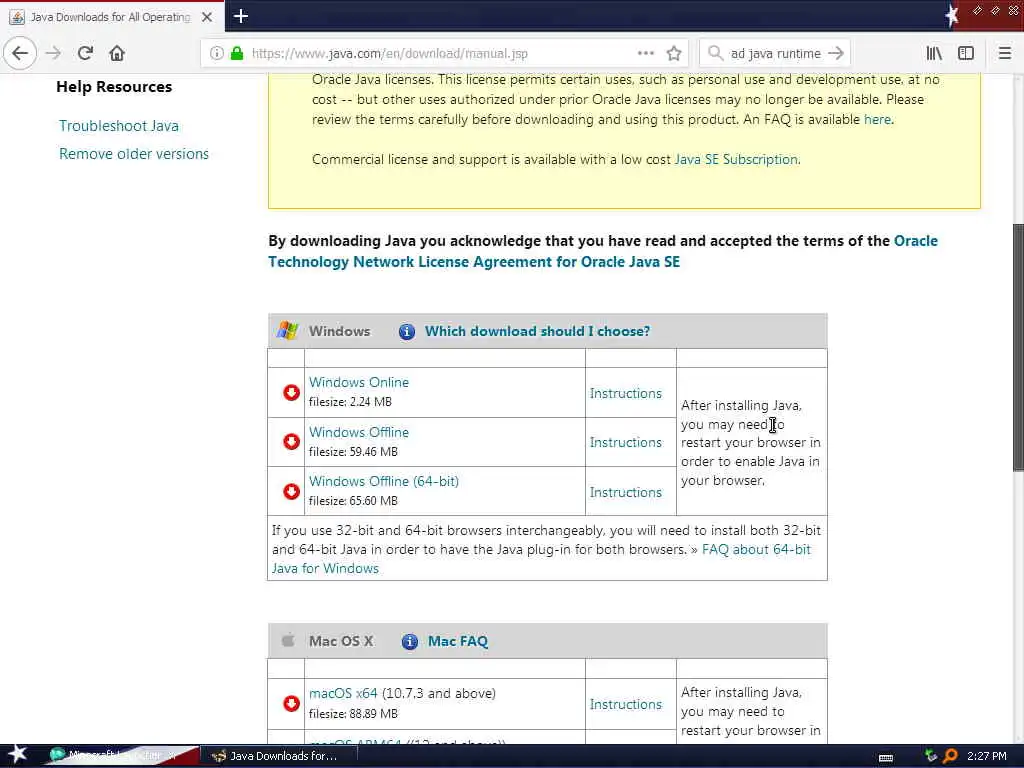Viewport: 1024px width, 768px height.
Task: Open the Mac FAQ link
Action: (458, 641)
